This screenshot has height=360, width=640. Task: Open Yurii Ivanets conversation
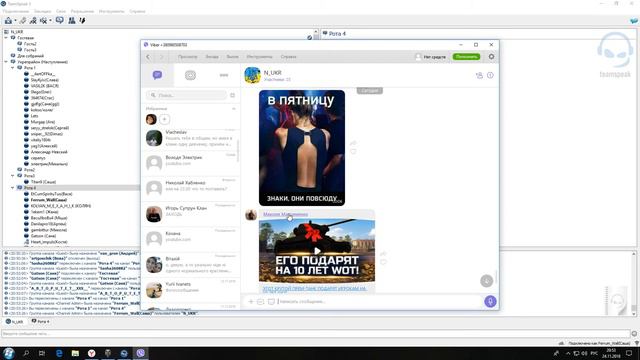click(x=190, y=289)
